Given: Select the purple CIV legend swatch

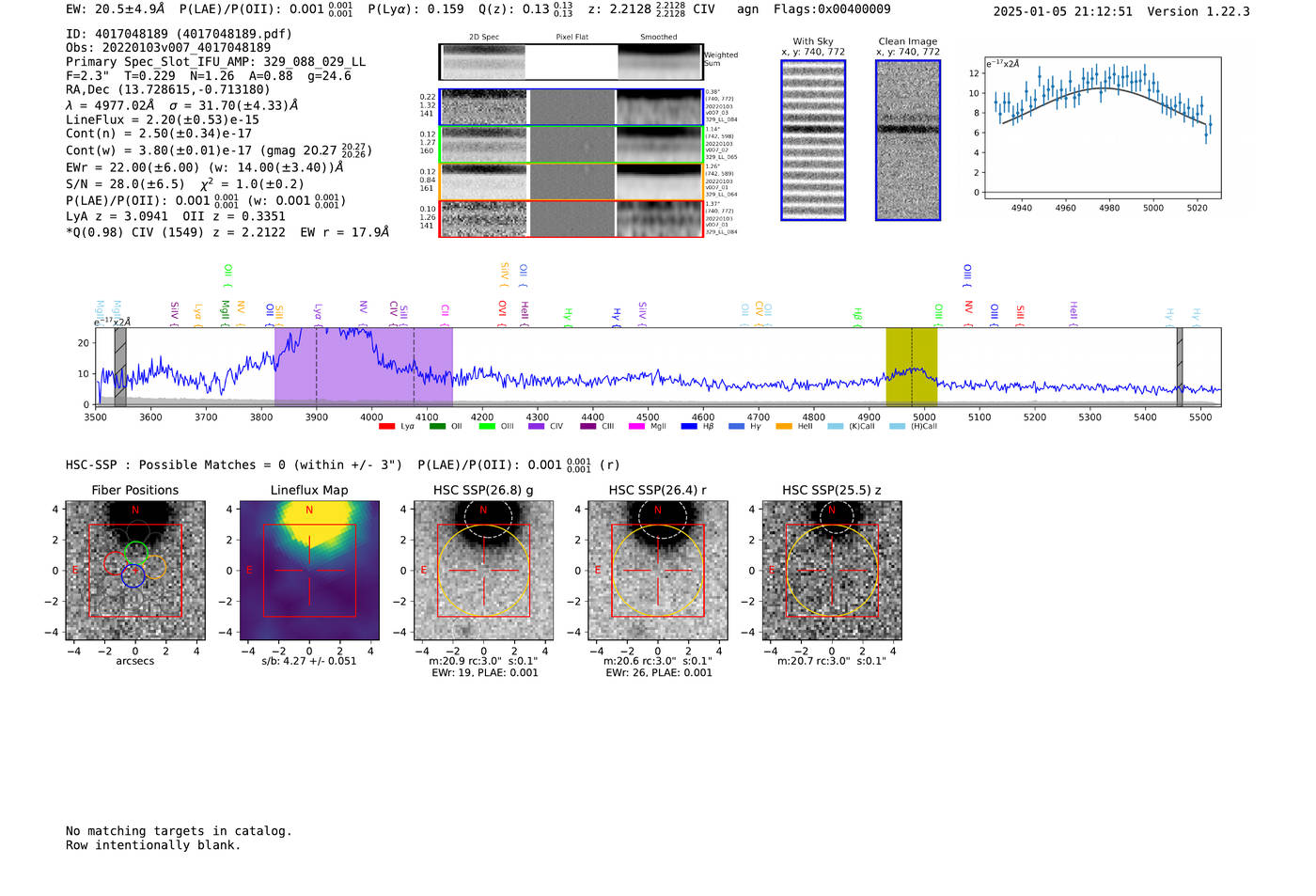Looking at the screenshot, I should (x=537, y=427).
